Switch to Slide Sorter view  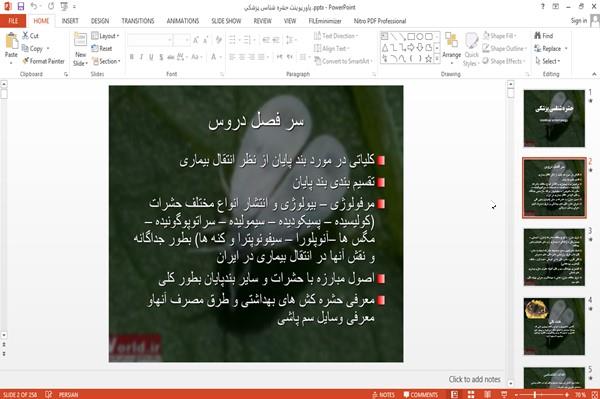click(471, 394)
